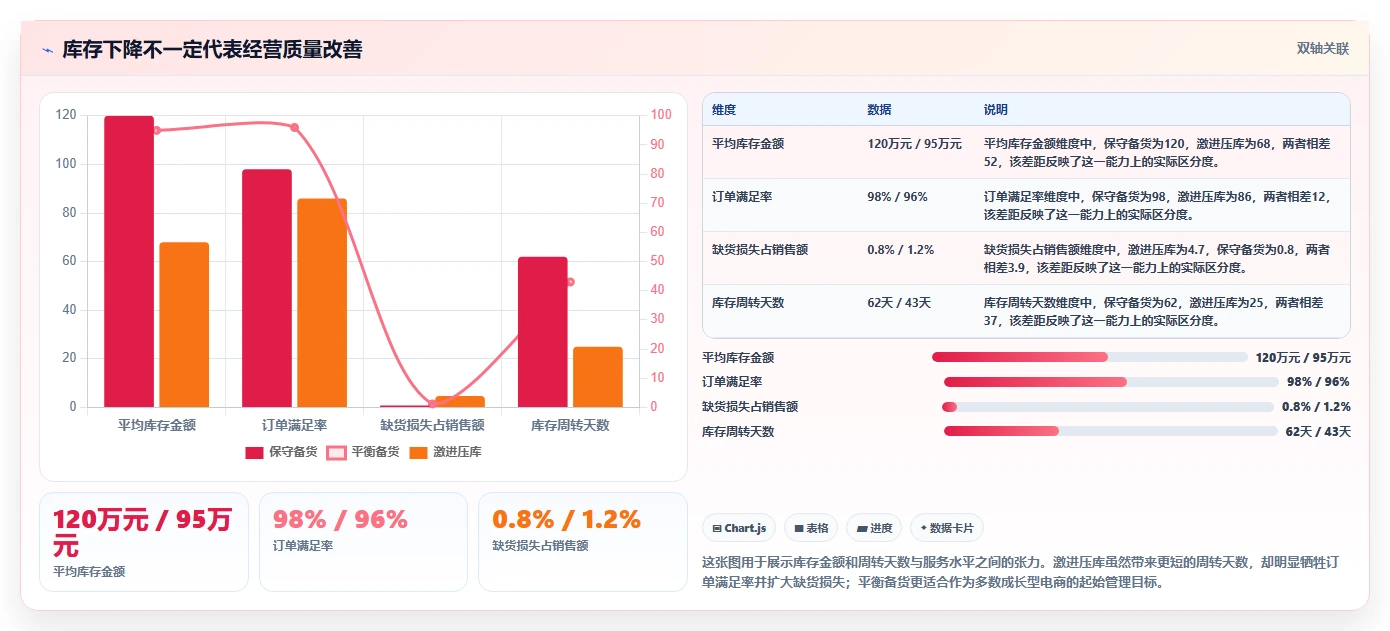Click the 缺货损失占销售额 progress bar
Viewport: 1390px width, 631px height.
[1108, 407]
